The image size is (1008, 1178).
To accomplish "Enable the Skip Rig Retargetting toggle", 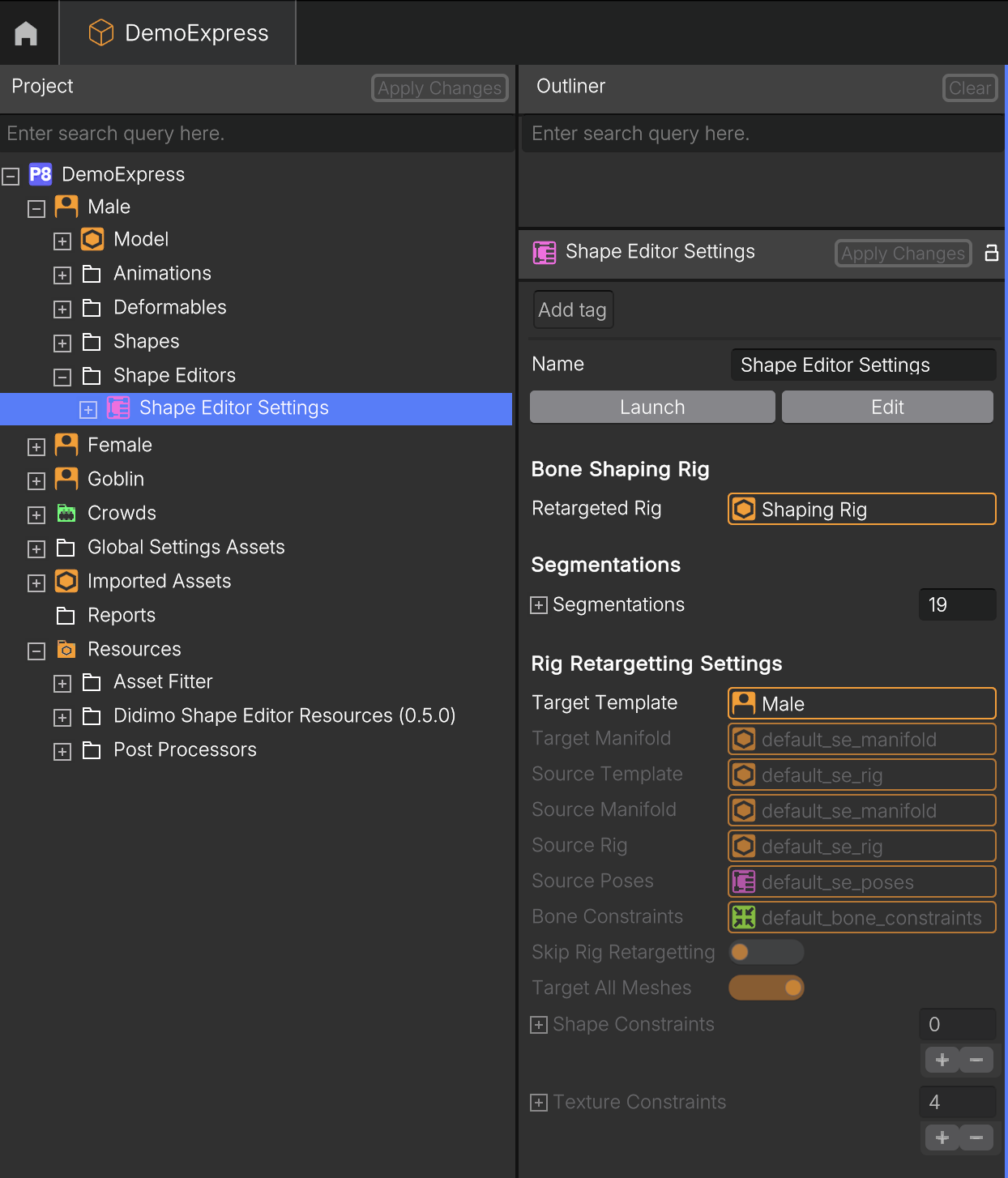I will (766, 952).
